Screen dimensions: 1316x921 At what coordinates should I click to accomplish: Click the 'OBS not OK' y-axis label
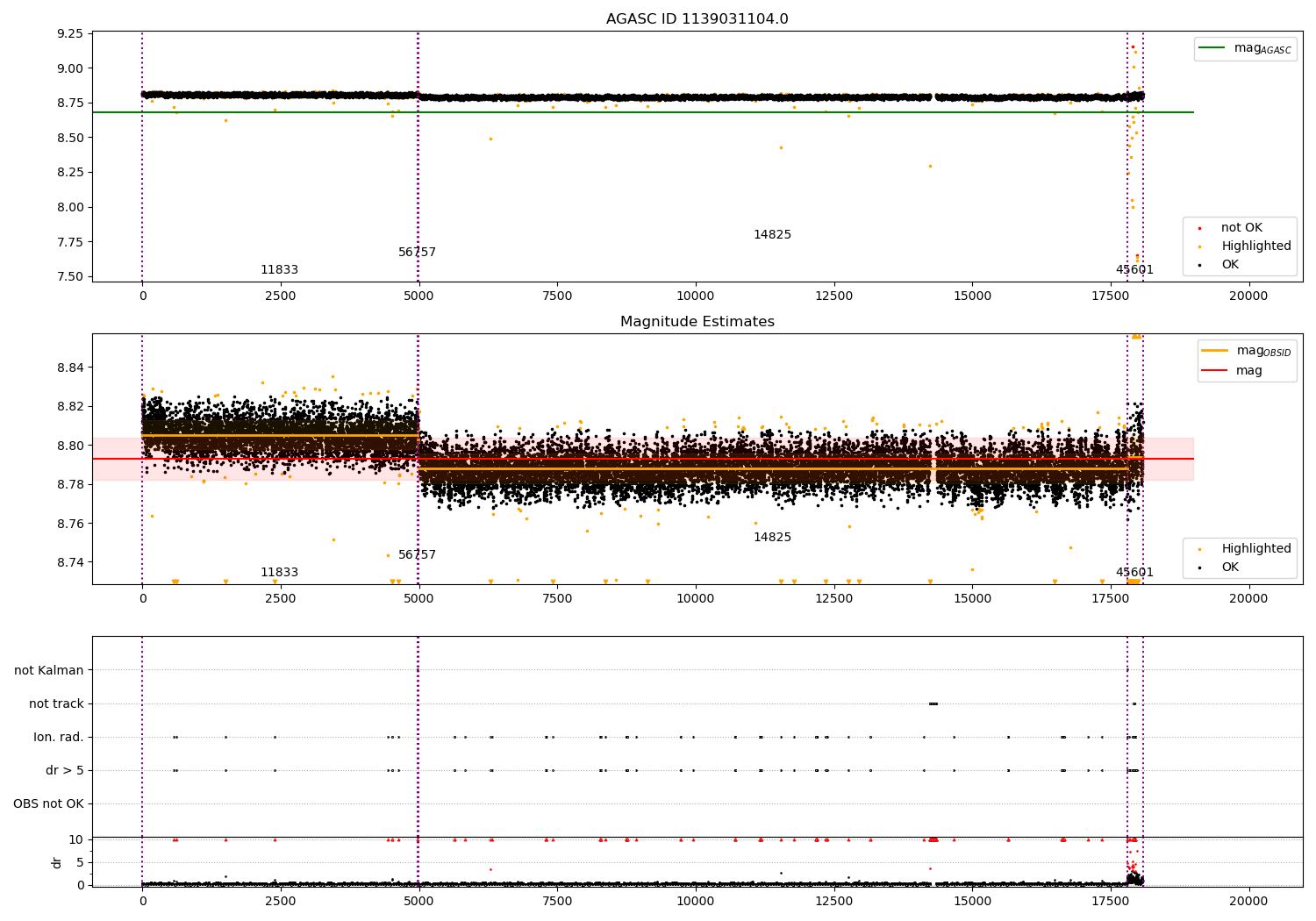pyautogui.click(x=48, y=804)
